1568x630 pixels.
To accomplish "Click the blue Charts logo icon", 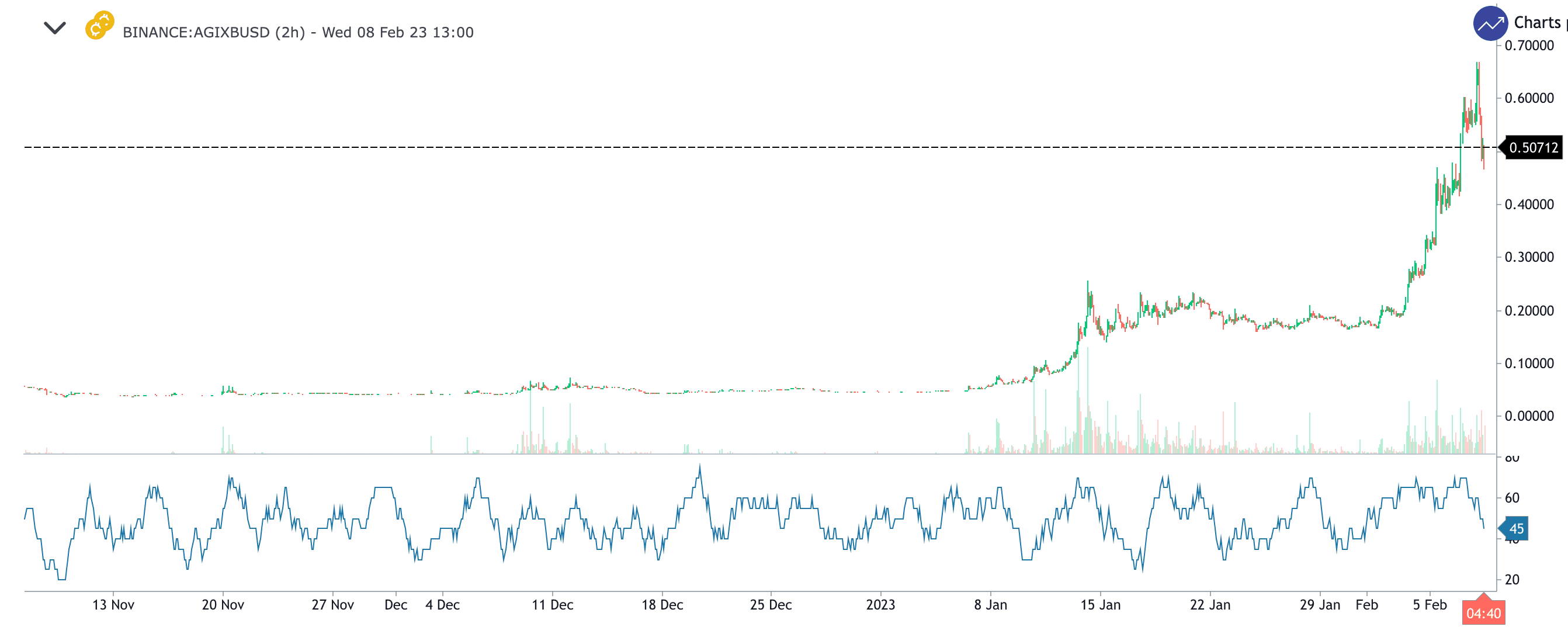I will (x=1490, y=24).
